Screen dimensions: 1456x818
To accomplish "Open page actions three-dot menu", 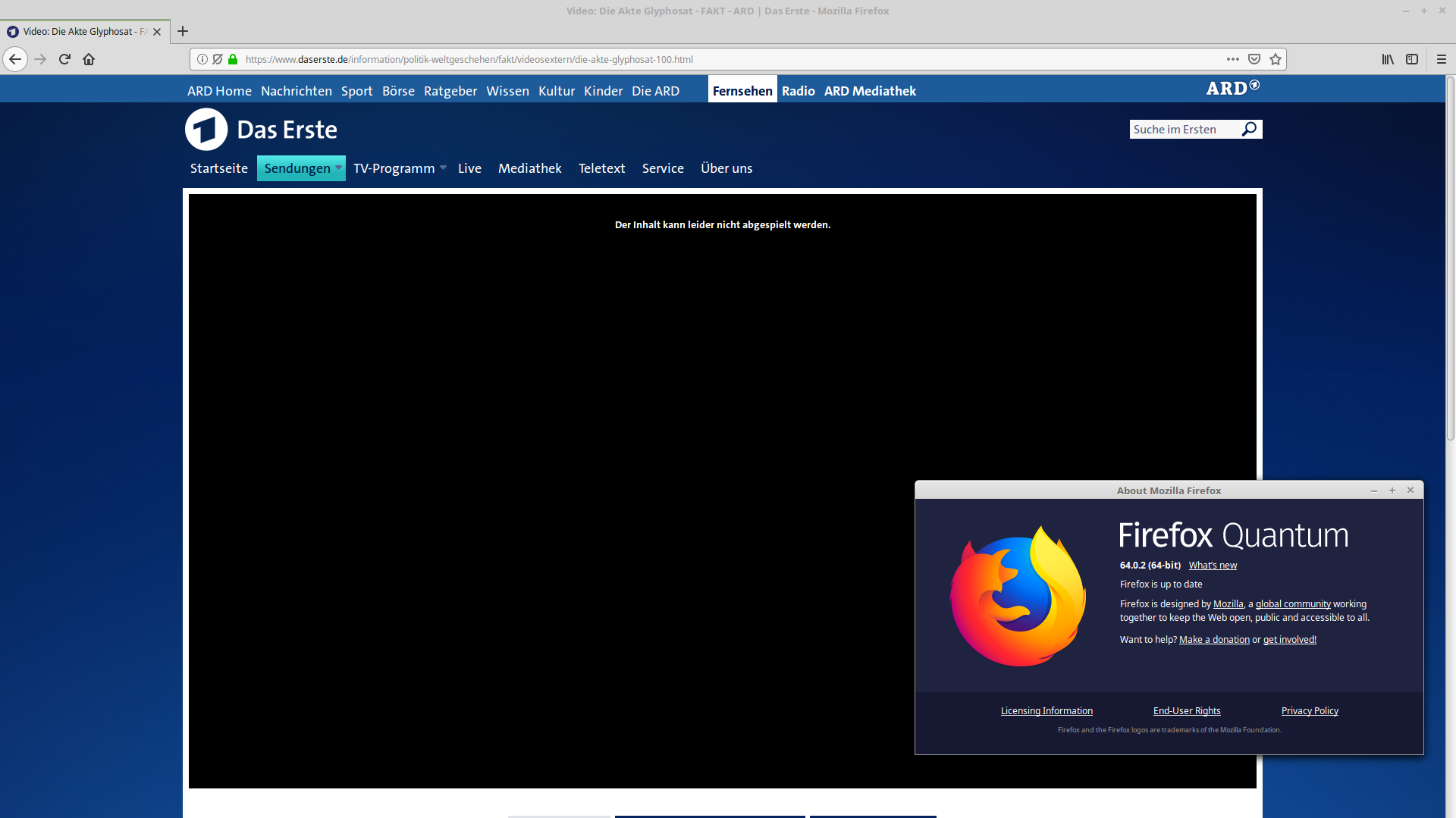I will [x=1233, y=59].
